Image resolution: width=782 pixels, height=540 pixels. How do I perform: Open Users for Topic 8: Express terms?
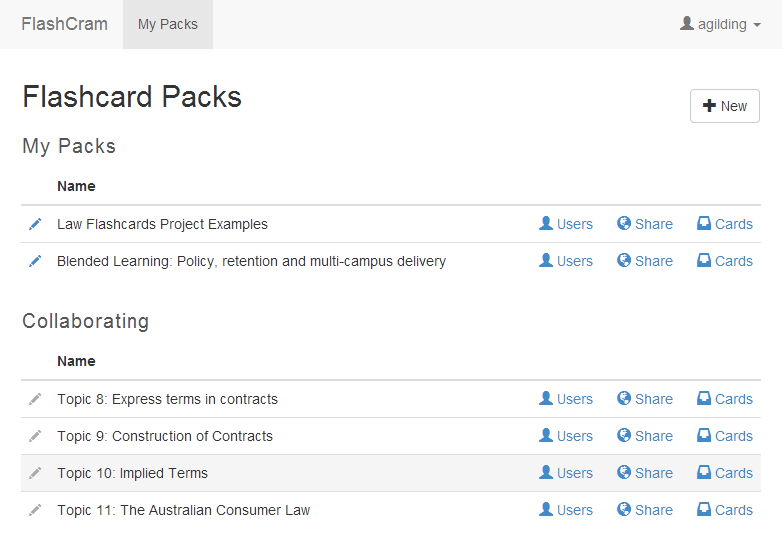click(x=566, y=399)
